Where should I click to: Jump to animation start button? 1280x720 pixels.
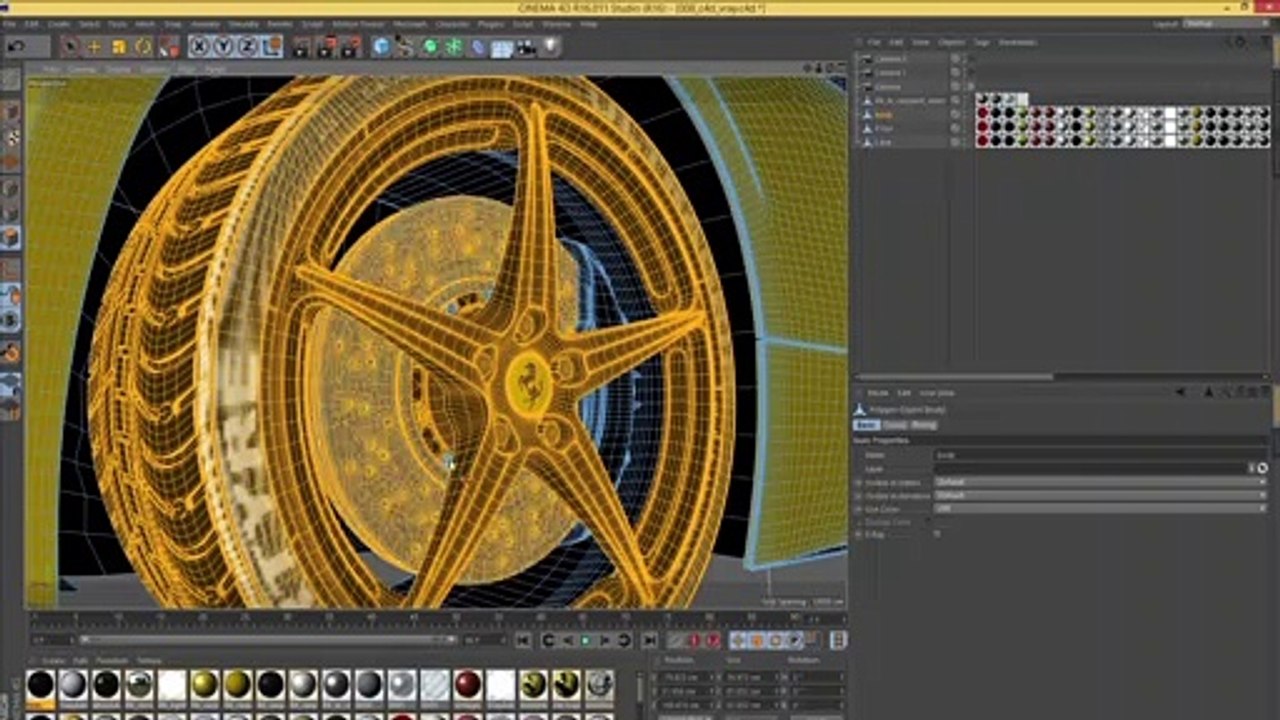[x=522, y=640]
